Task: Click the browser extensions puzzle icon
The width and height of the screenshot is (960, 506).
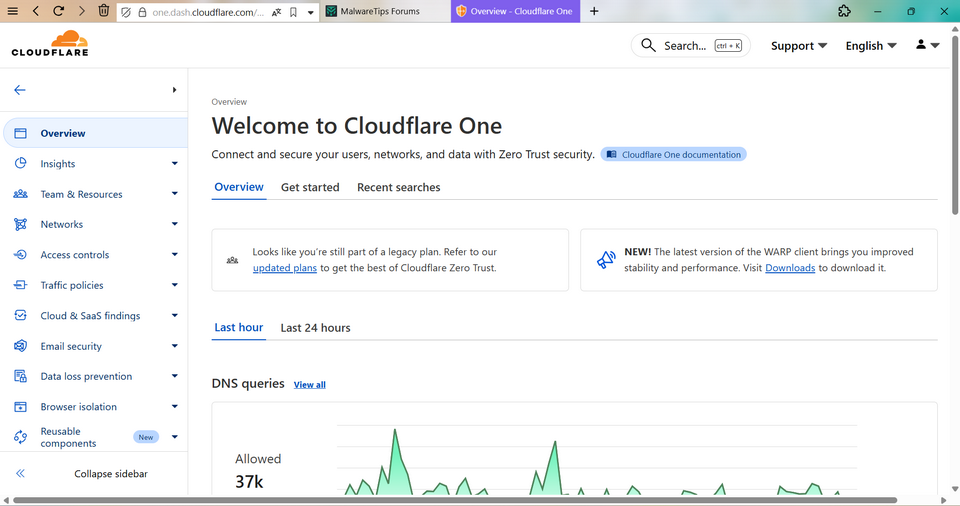Action: click(845, 11)
